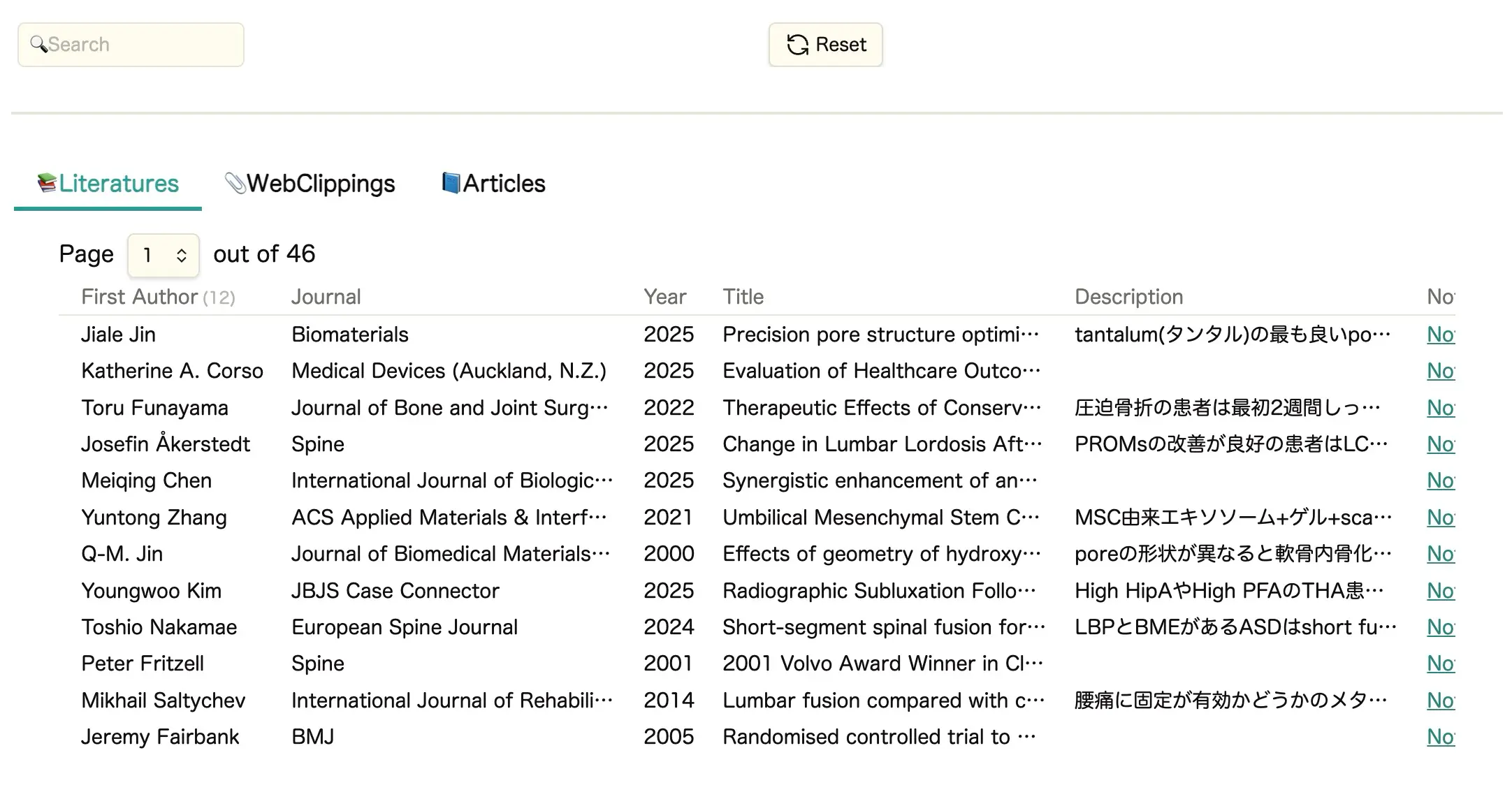The width and height of the screenshot is (1512, 806).
Task: Focus the Search input field
Action: (x=140, y=45)
